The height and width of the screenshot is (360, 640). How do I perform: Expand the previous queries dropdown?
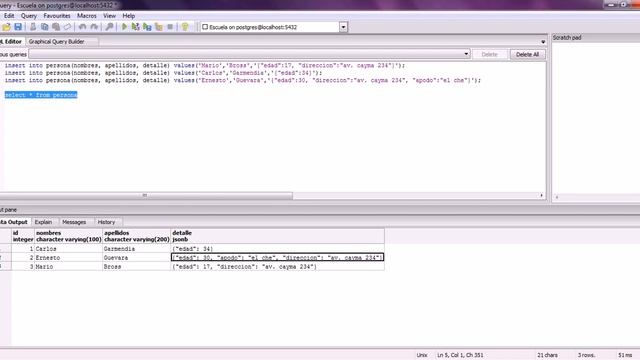click(x=466, y=54)
